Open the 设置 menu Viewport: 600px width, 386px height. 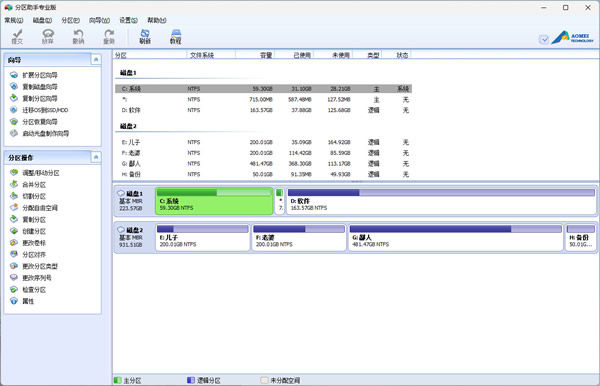coord(128,20)
